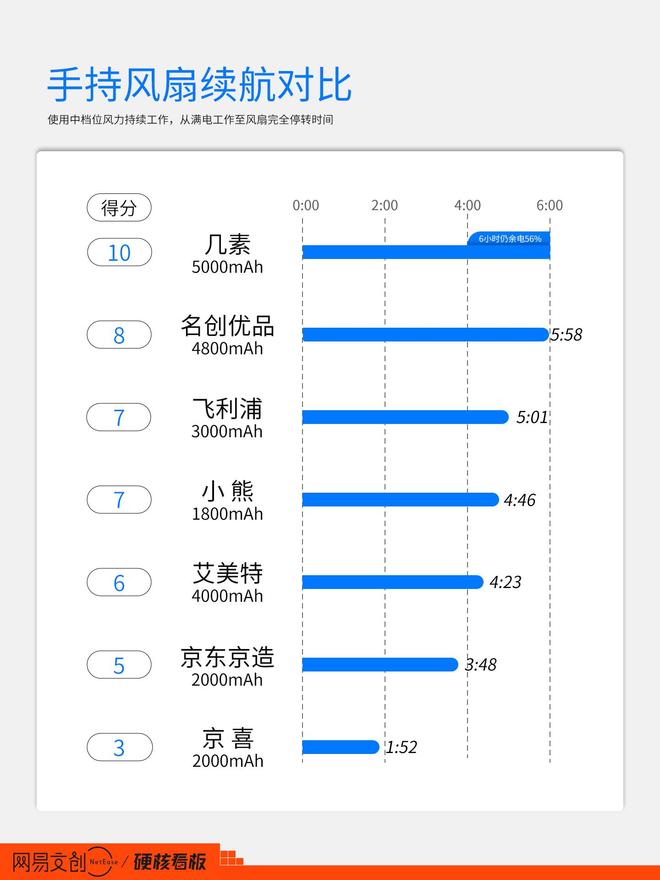Screen dimensions: 660x880
Task: Click the 京东京造 brand name
Action: (227, 657)
